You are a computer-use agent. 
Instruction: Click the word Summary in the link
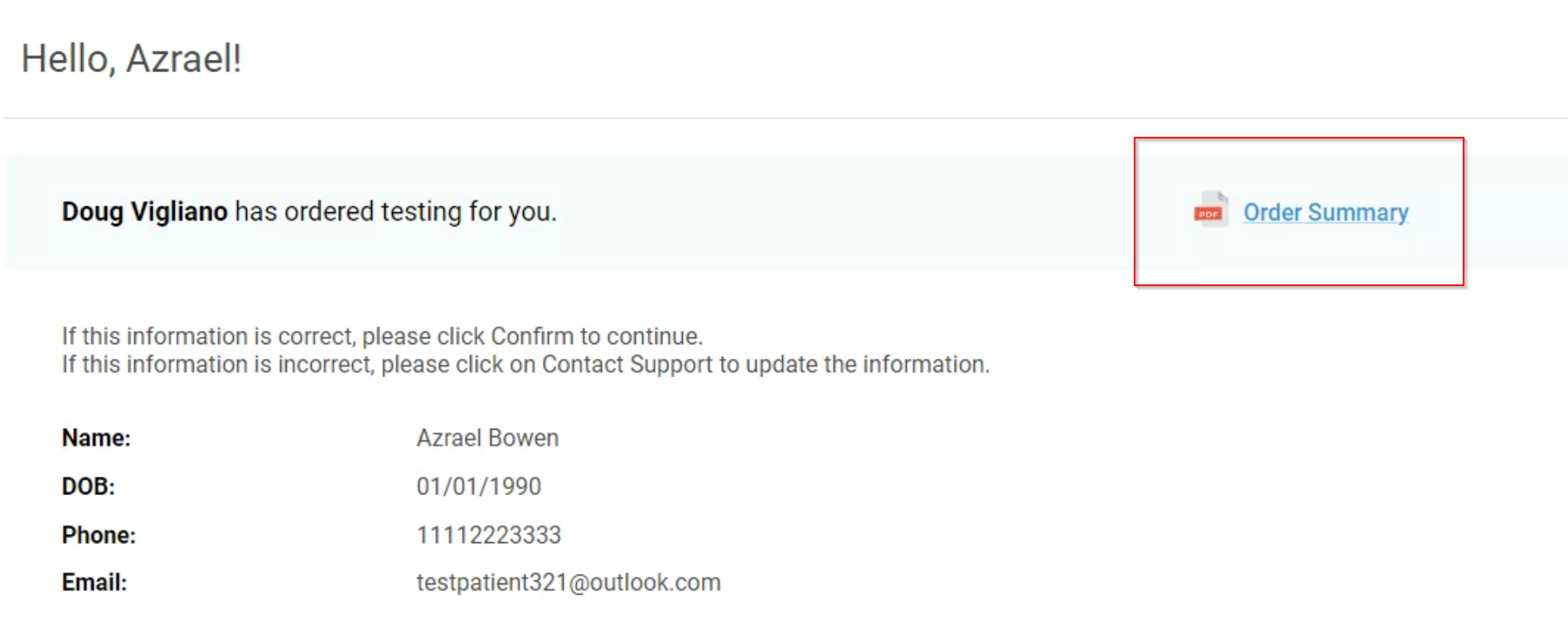[1358, 212]
